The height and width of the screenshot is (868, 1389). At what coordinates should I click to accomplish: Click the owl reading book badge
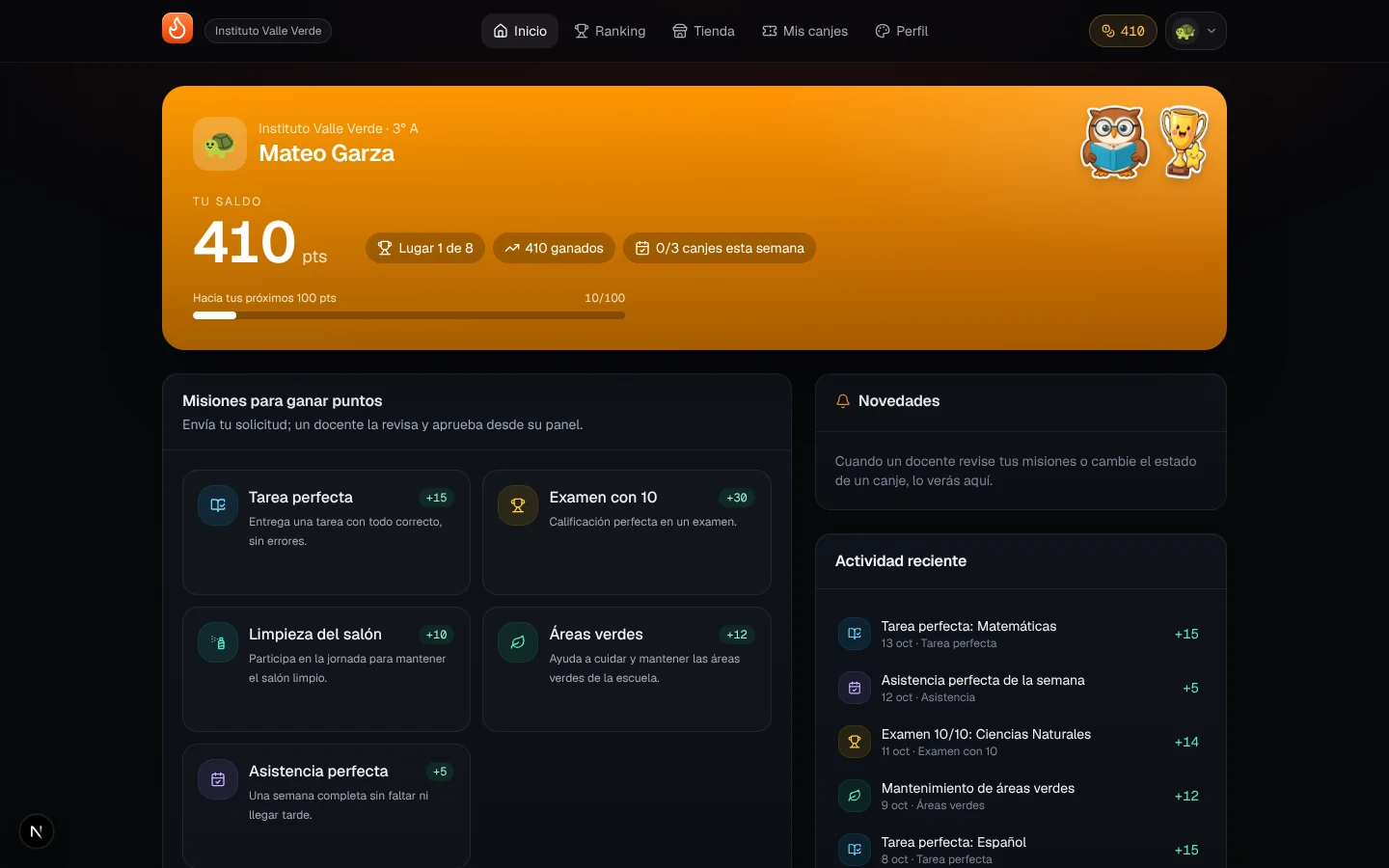[x=1114, y=143]
